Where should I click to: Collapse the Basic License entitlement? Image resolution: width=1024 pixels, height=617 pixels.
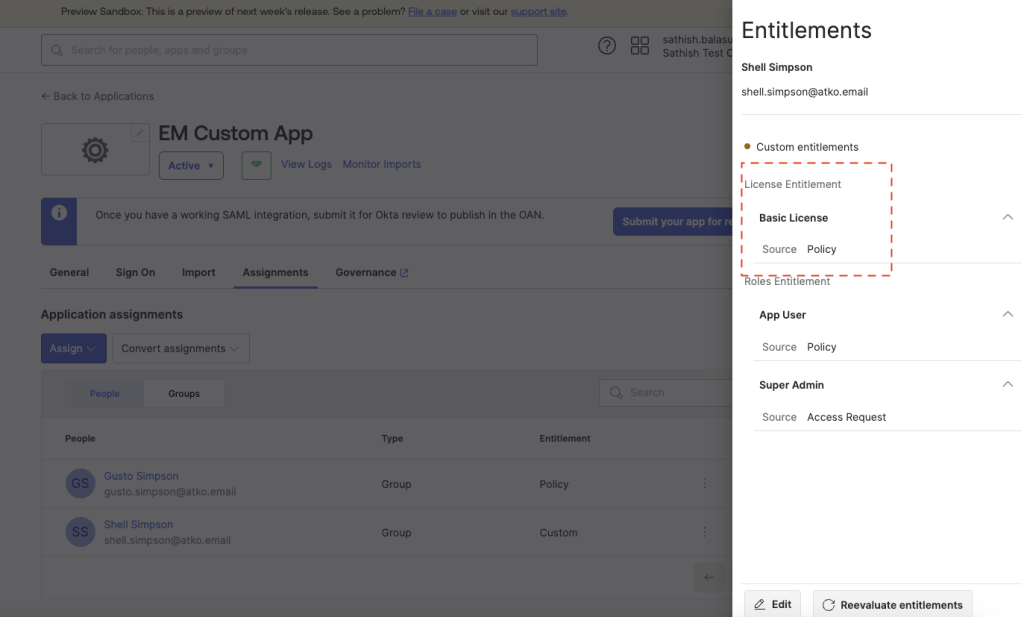pos(1007,218)
